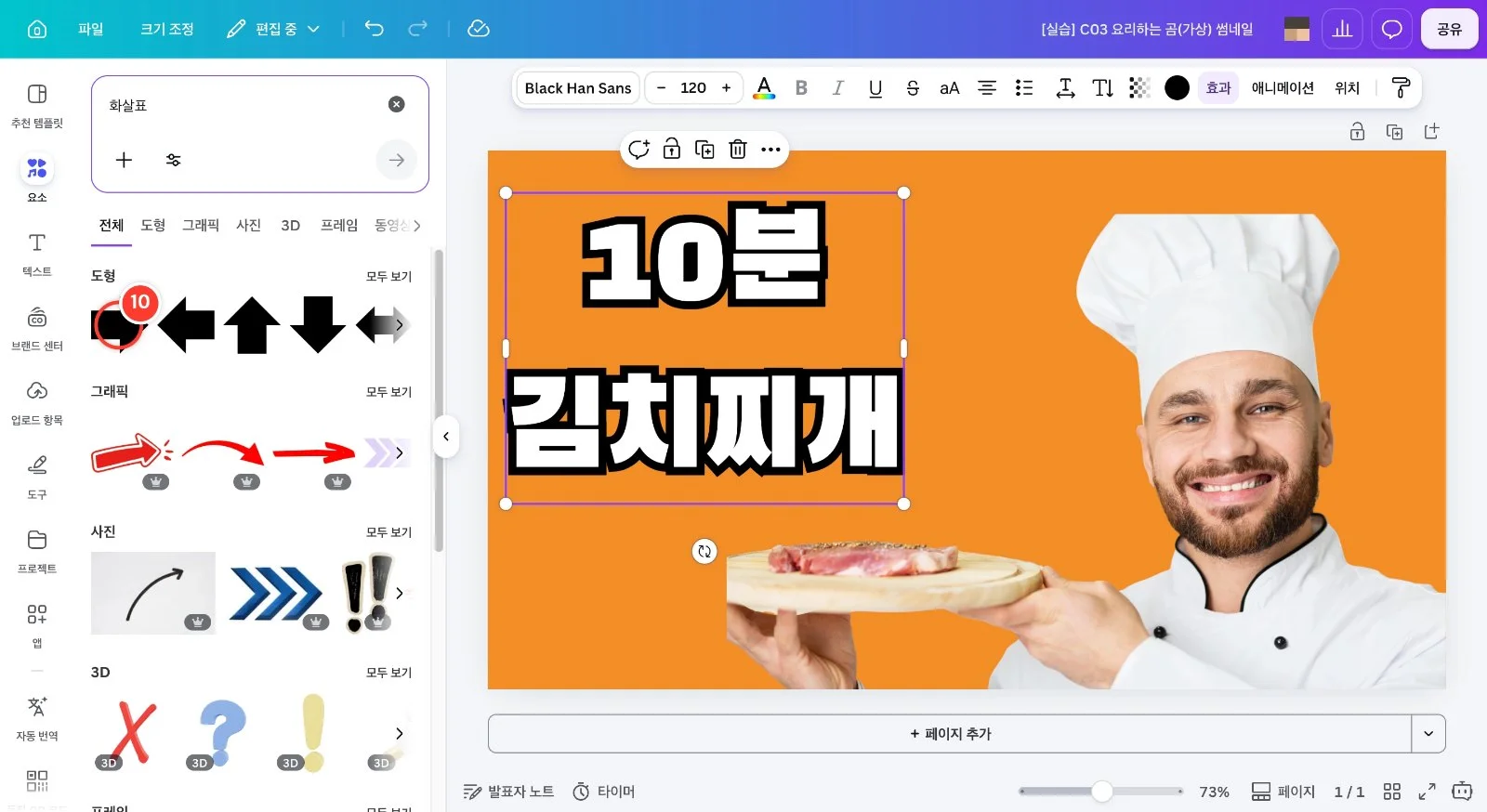Viewport: 1487px width, 812px height.
Task: Open transparency checkerboard icon
Action: (1139, 88)
